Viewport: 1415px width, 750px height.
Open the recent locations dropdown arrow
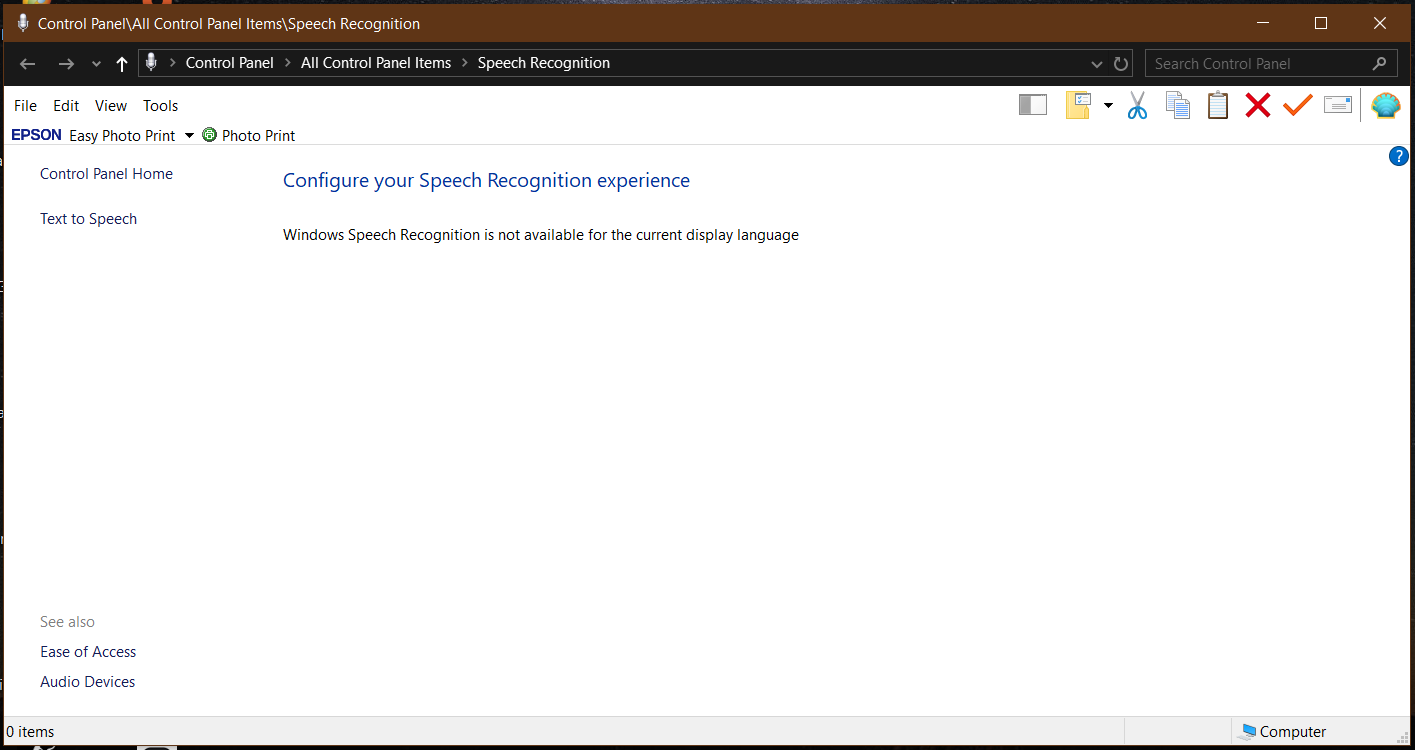coord(96,64)
